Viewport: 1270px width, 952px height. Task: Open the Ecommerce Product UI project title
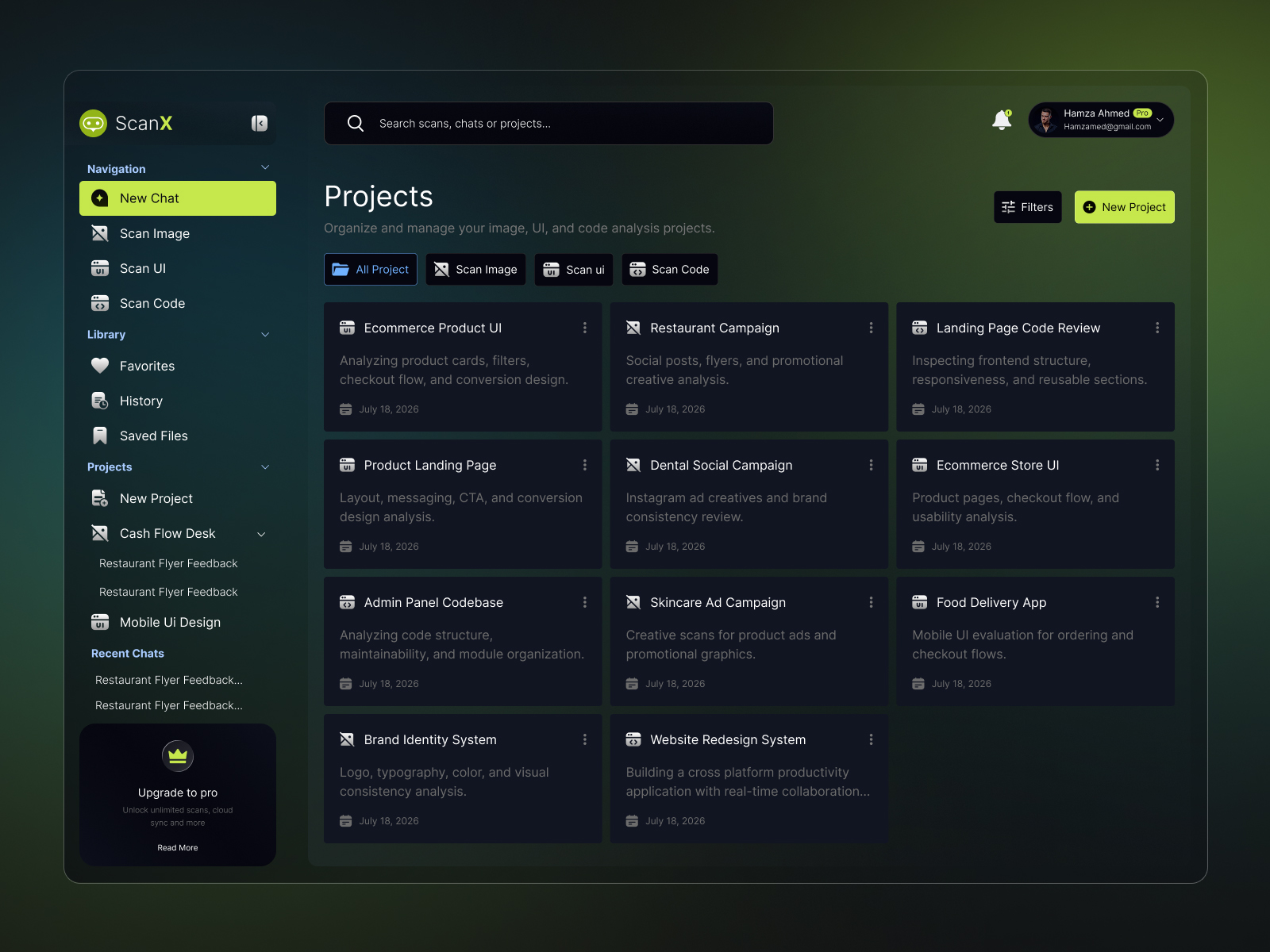pyautogui.click(x=433, y=328)
